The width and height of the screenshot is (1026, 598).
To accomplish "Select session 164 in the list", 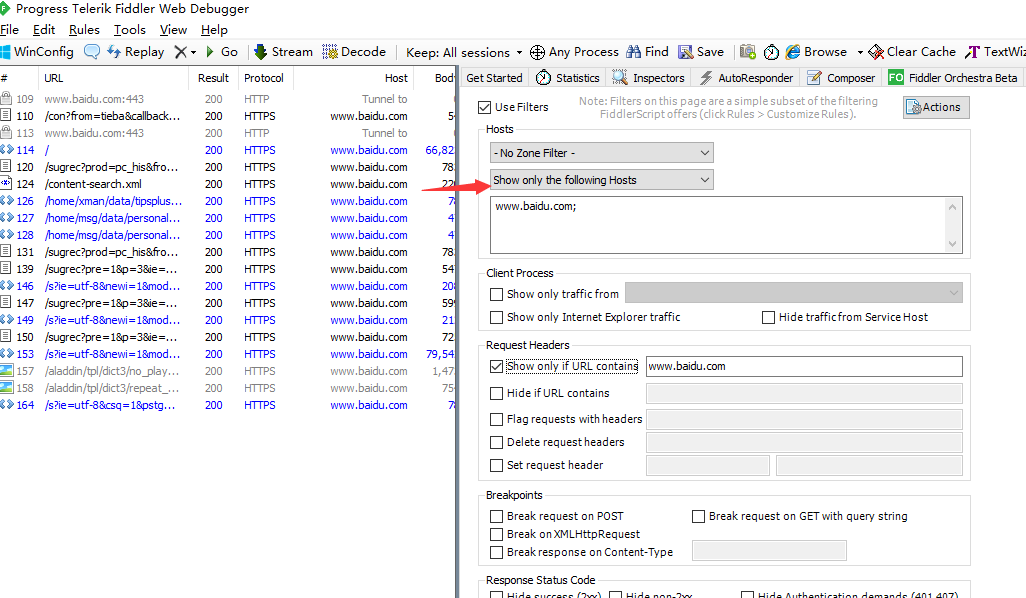I will click(227, 405).
